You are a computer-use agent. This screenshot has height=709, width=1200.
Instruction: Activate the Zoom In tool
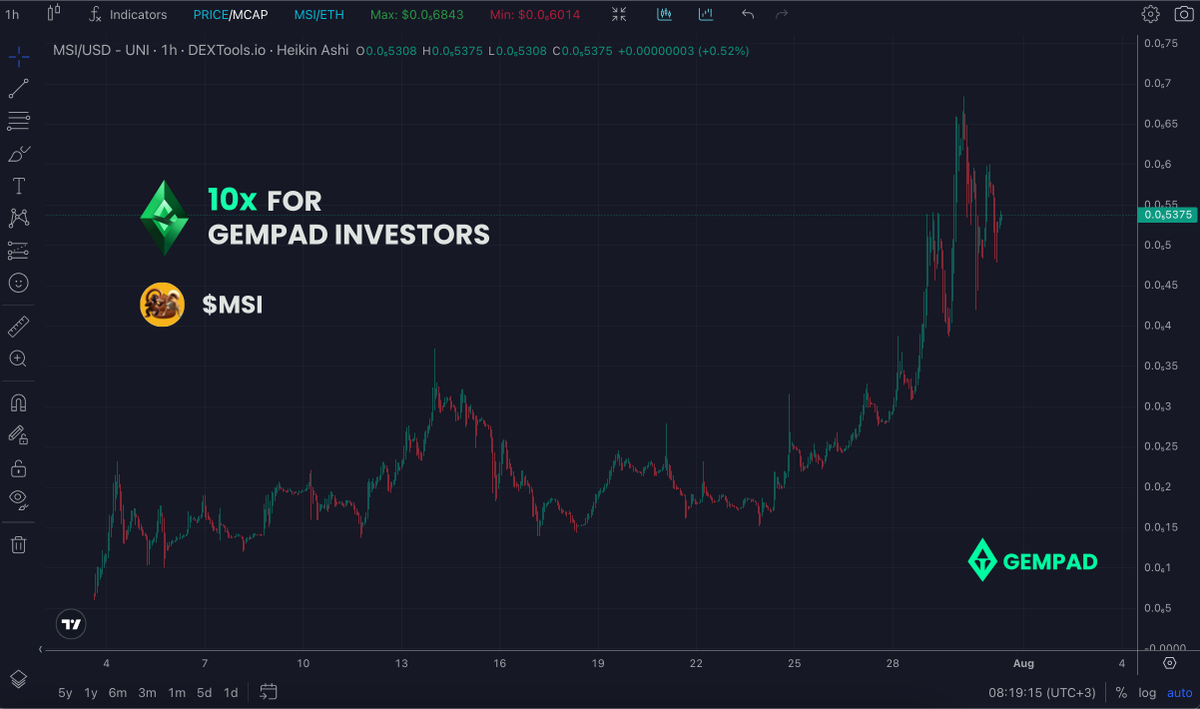coord(18,358)
